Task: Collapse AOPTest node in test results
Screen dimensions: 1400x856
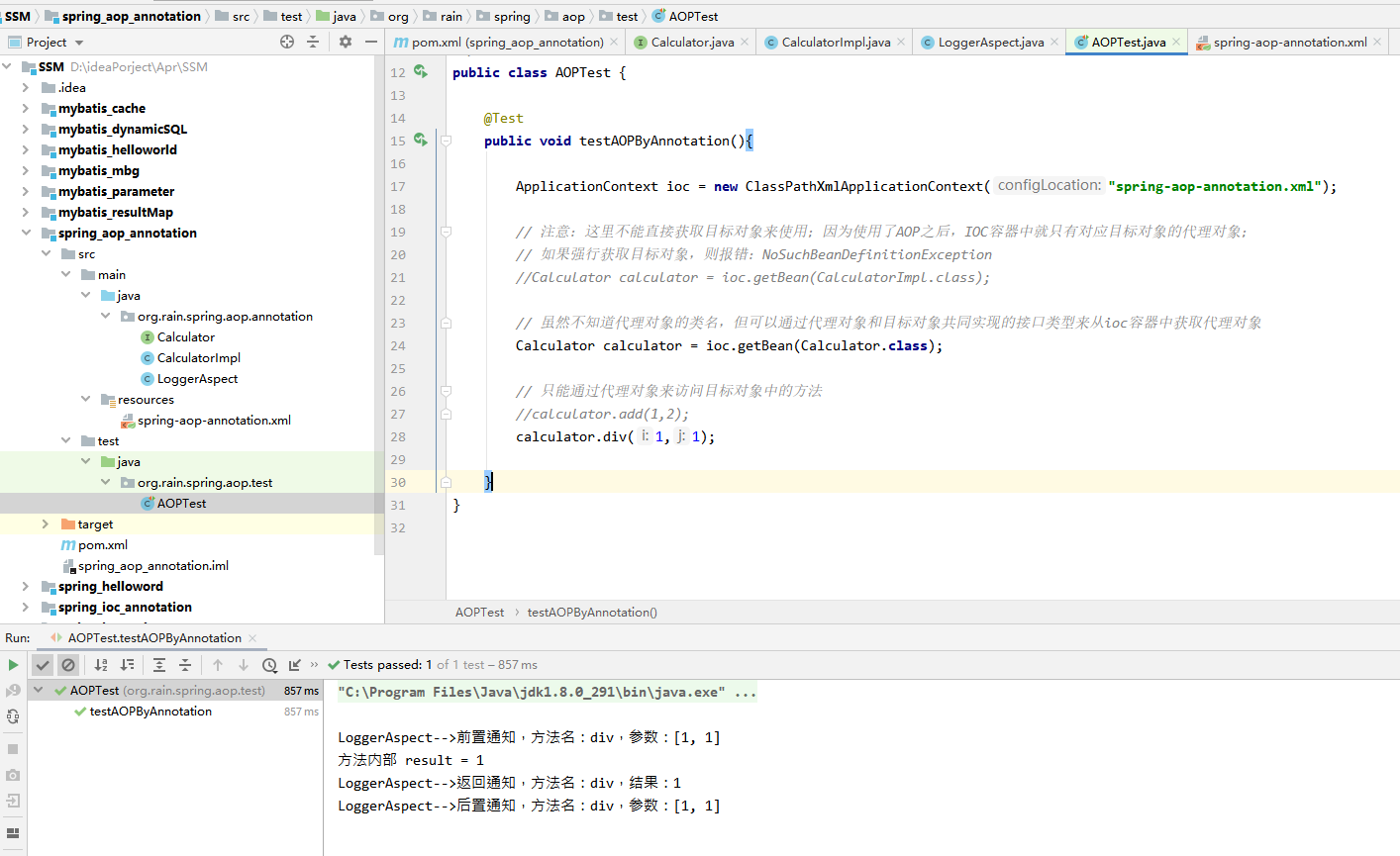Action: 39,691
